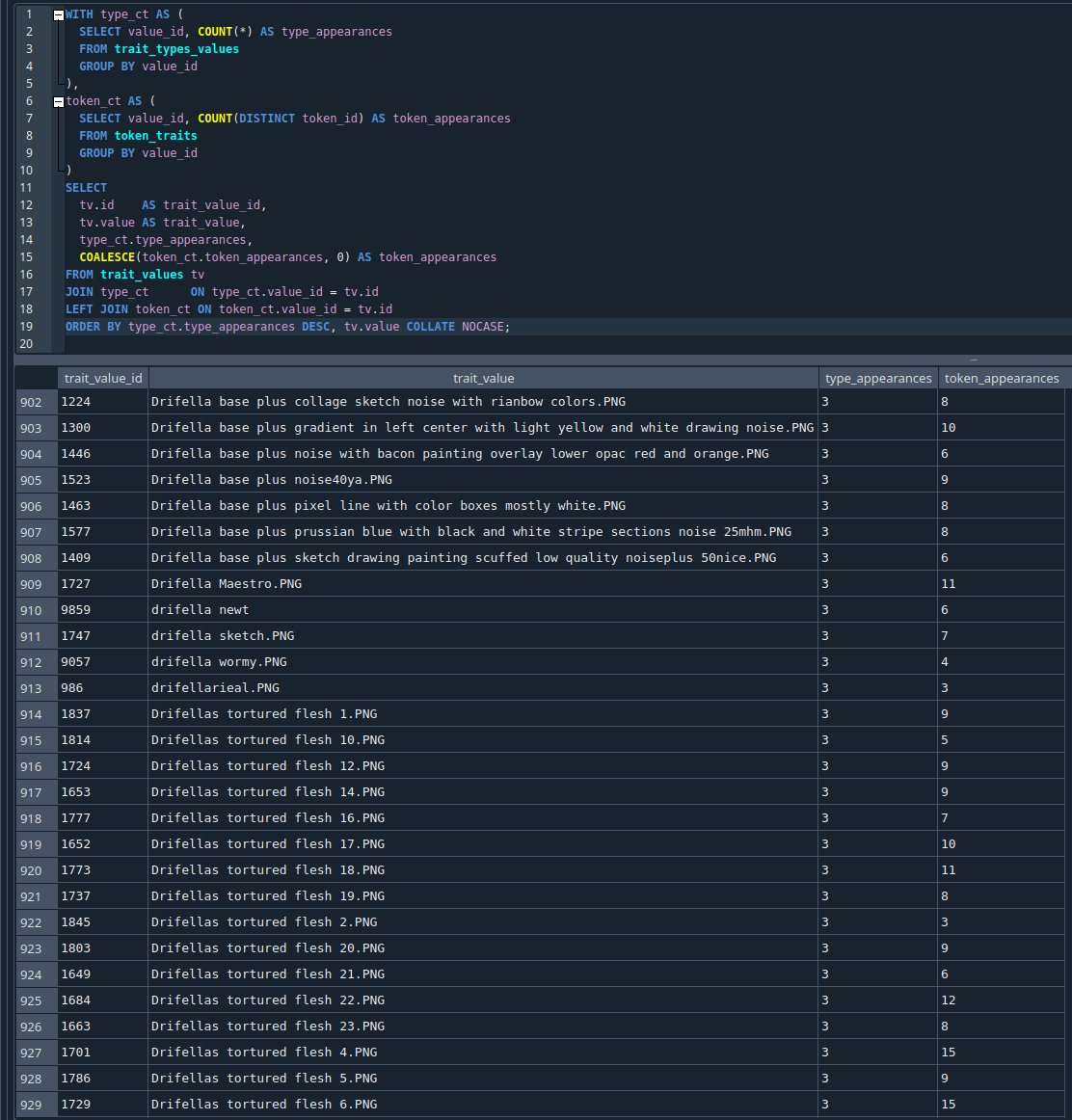Click 'LEFT JOIN' keyword on line 18
Screen dimensions: 1072x1120
point(96,309)
